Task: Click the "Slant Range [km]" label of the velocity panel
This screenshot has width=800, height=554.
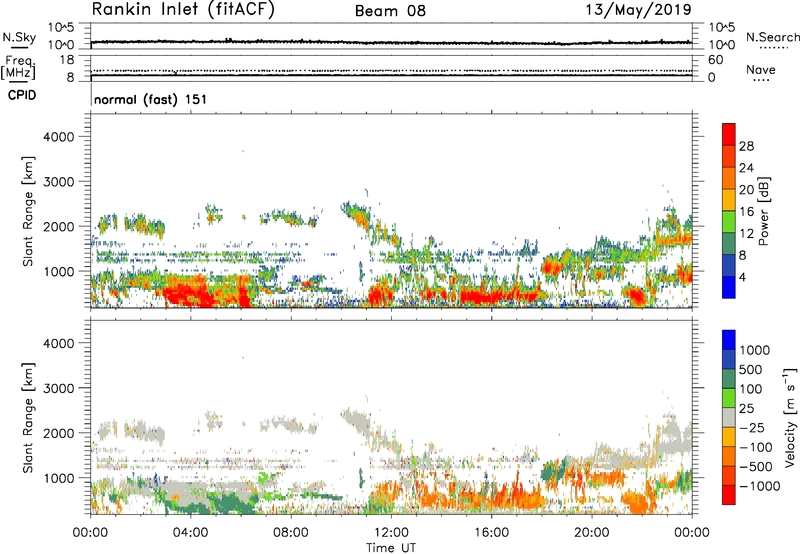Action: [x=28, y=418]
